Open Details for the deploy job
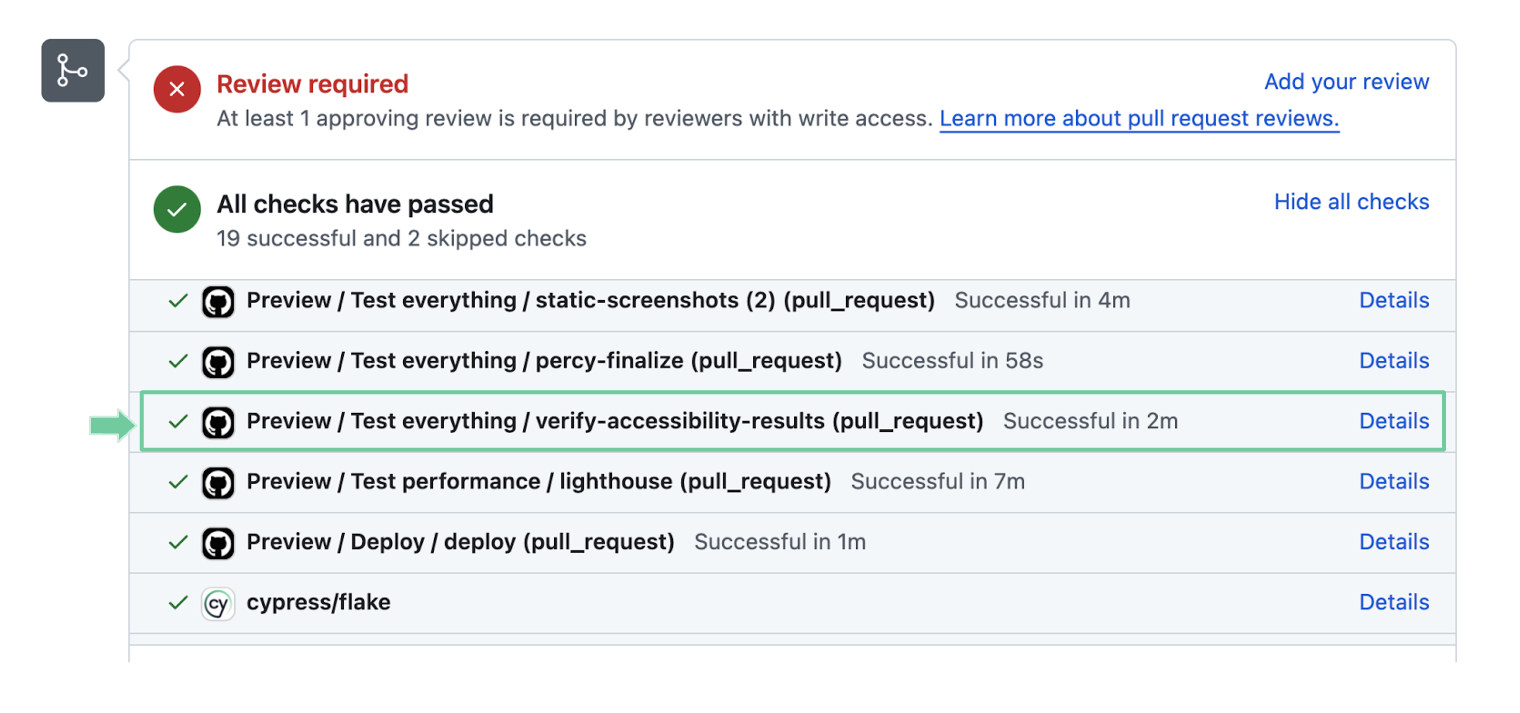This screenshot has width=1520, height=713. pyautogui.click(x=1394, y=542)
